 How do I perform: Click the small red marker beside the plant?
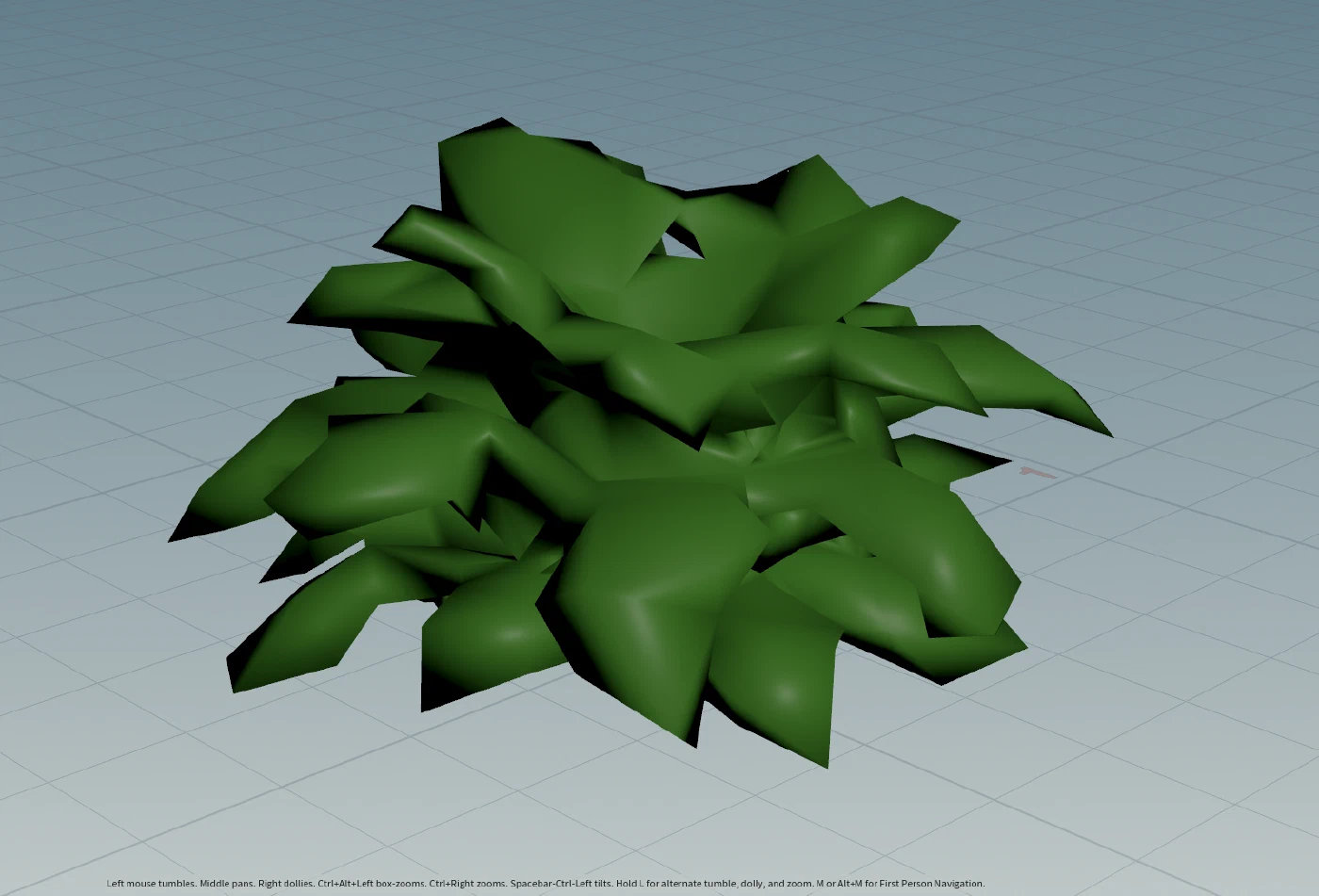(x=1037, y=473)
